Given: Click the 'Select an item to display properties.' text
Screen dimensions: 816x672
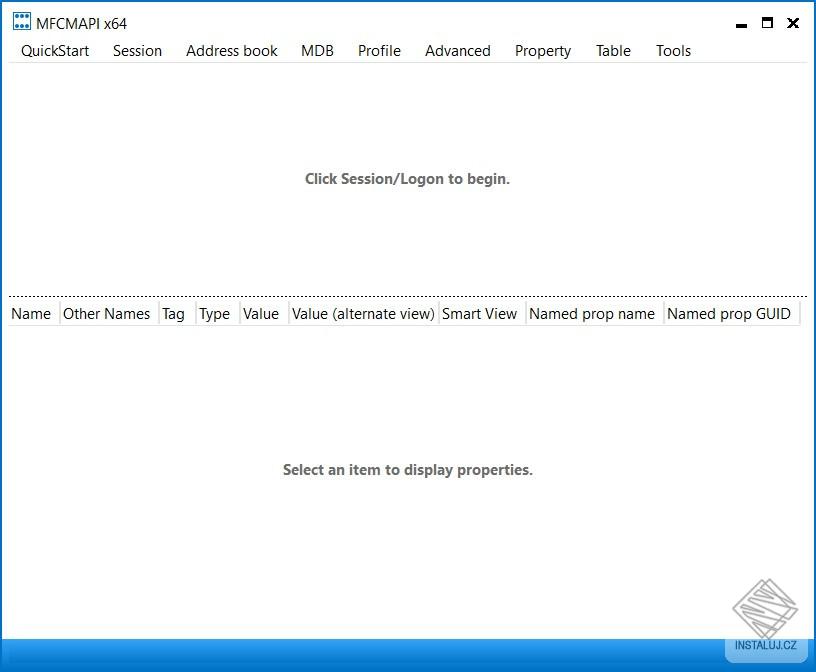Looking at the screenshot, I should (x=407, y=470).
